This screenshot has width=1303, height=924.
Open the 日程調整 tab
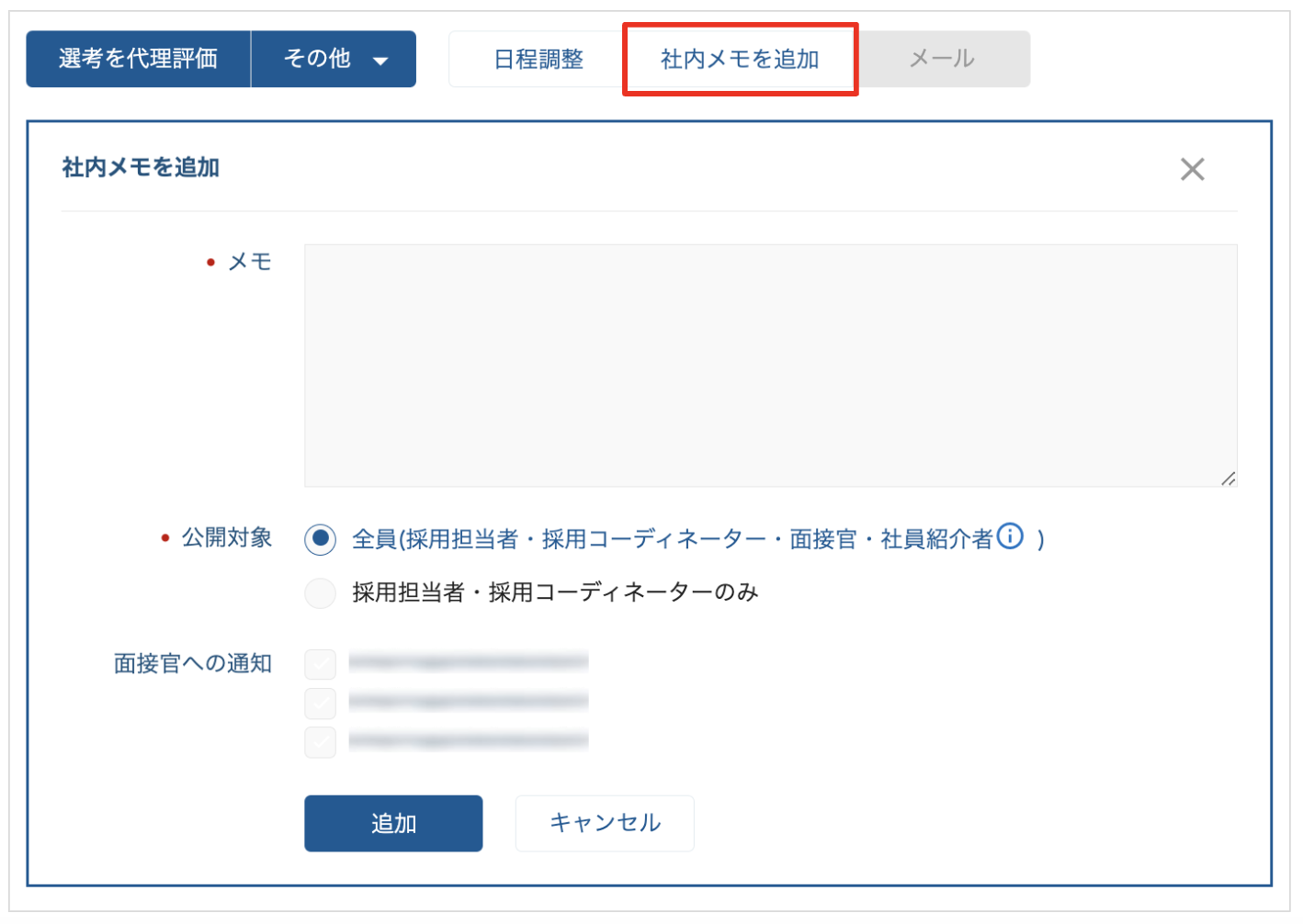pos(538,59)
